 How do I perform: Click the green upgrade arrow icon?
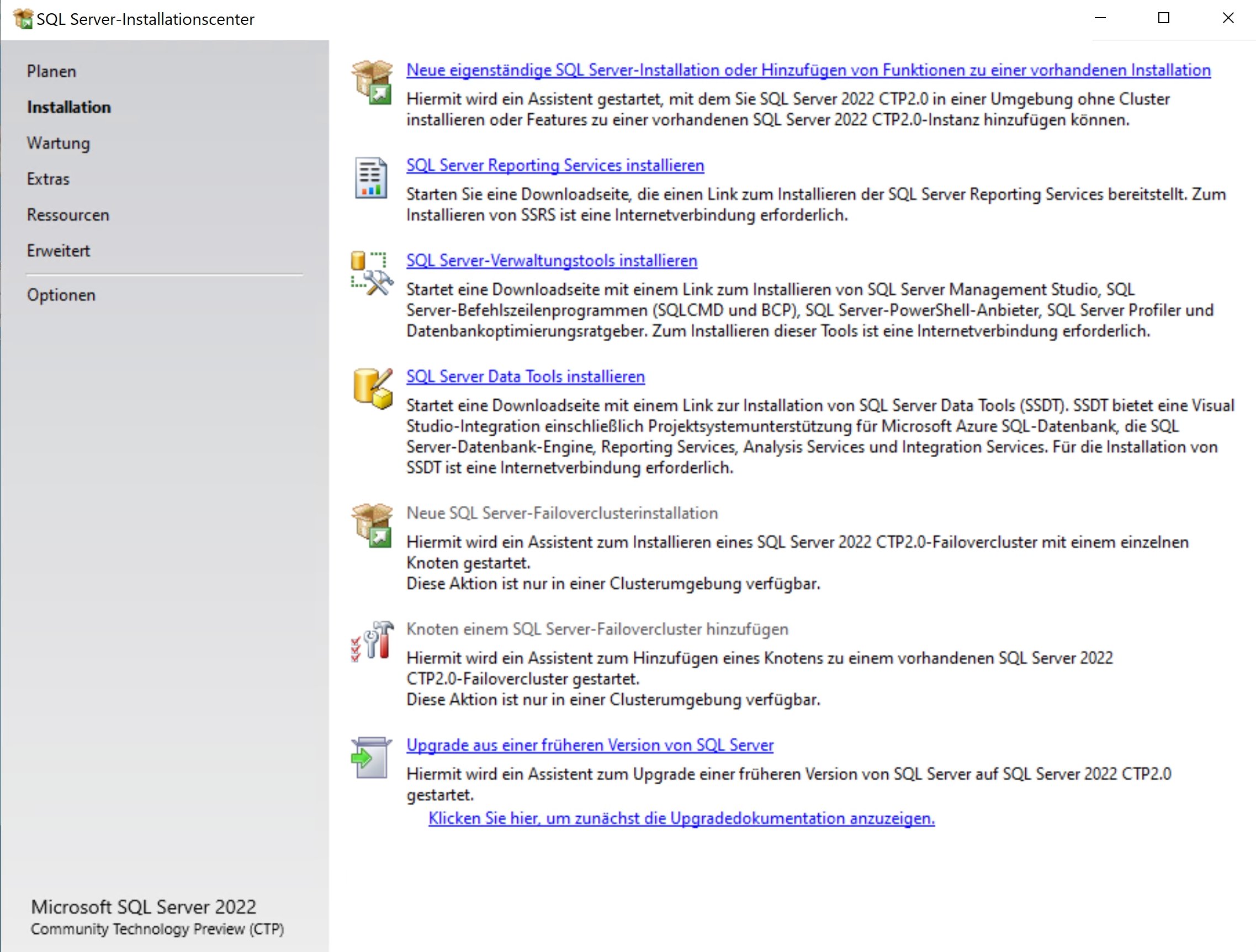tap(372, 759)
